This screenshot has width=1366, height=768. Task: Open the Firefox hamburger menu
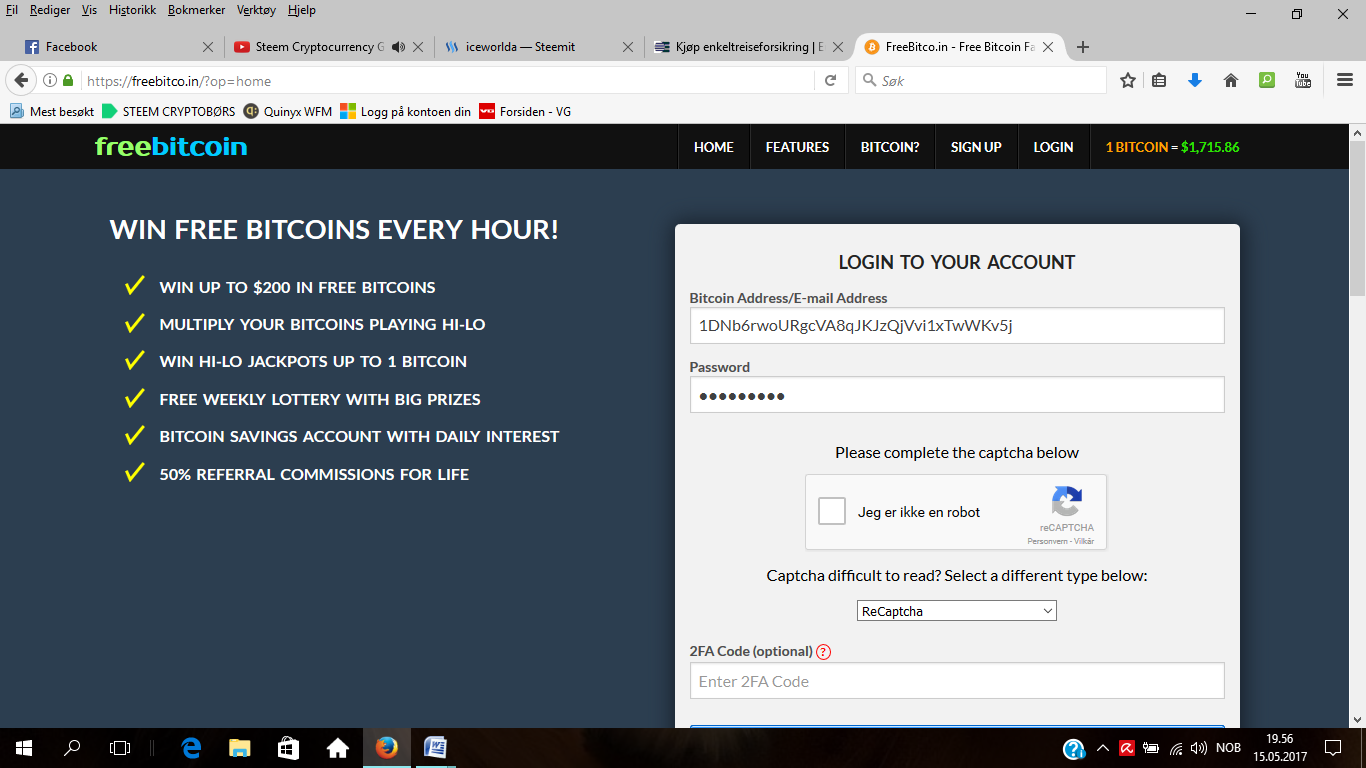[1345, 80]
